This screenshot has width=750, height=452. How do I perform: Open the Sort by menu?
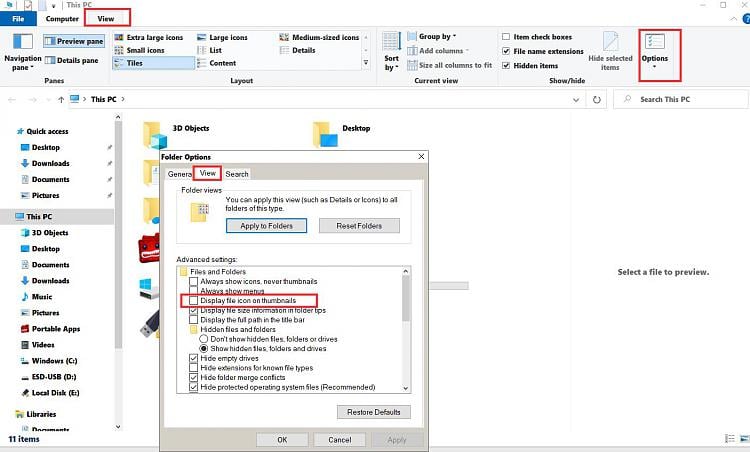pos(391,52)
